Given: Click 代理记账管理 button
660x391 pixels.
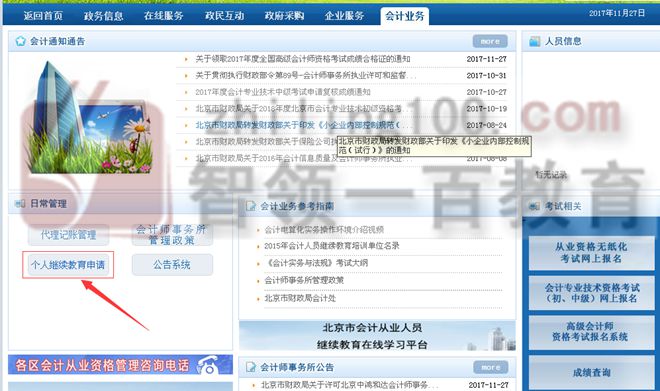Looking at the screenshot, I should [x=69, y=235].
